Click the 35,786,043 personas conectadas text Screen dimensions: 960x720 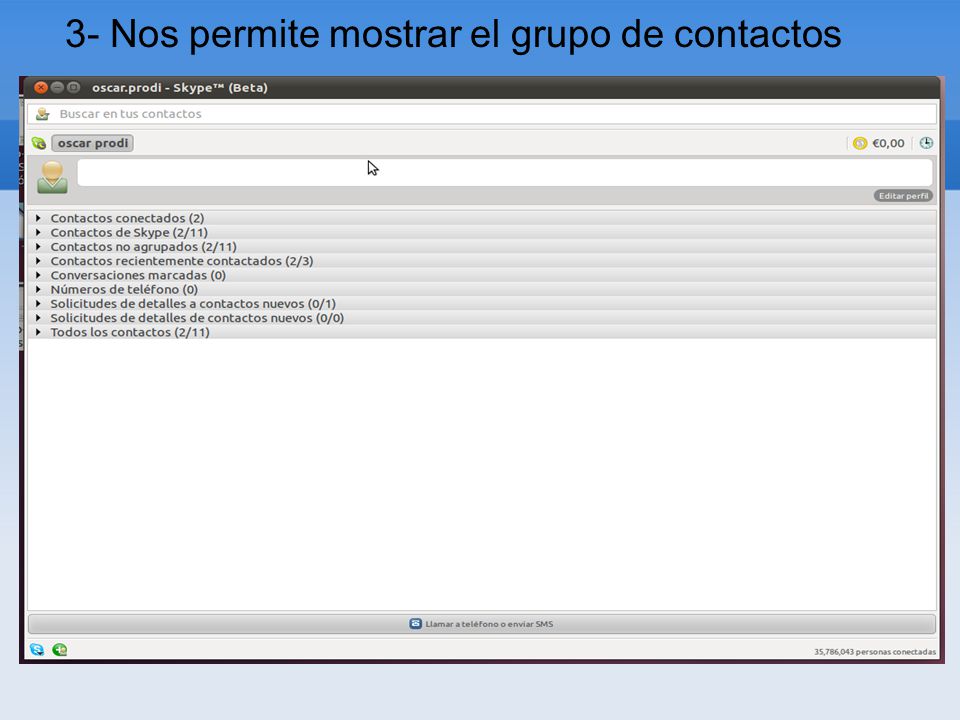(x=875, y=651)
